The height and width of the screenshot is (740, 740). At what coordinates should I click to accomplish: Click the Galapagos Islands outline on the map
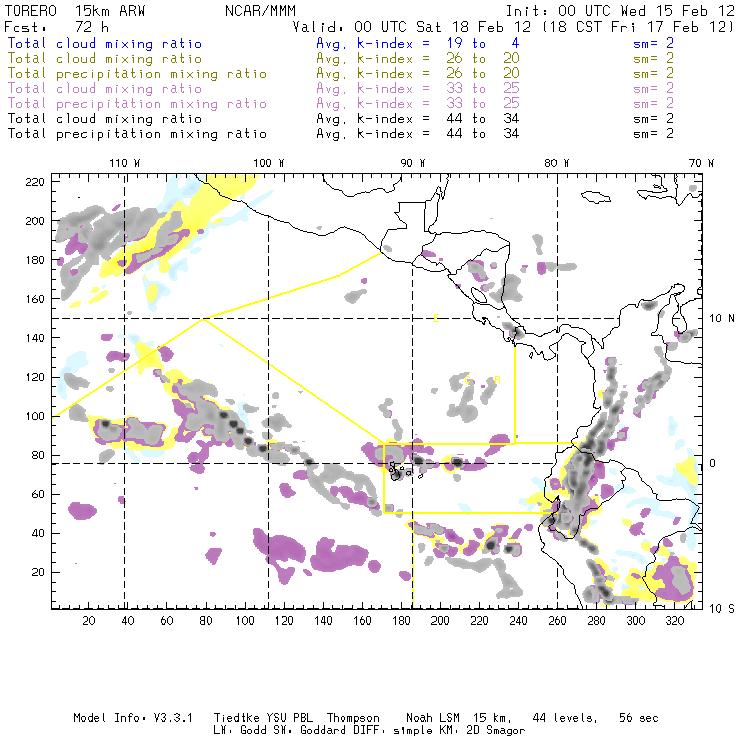click(x=399, y=470)
